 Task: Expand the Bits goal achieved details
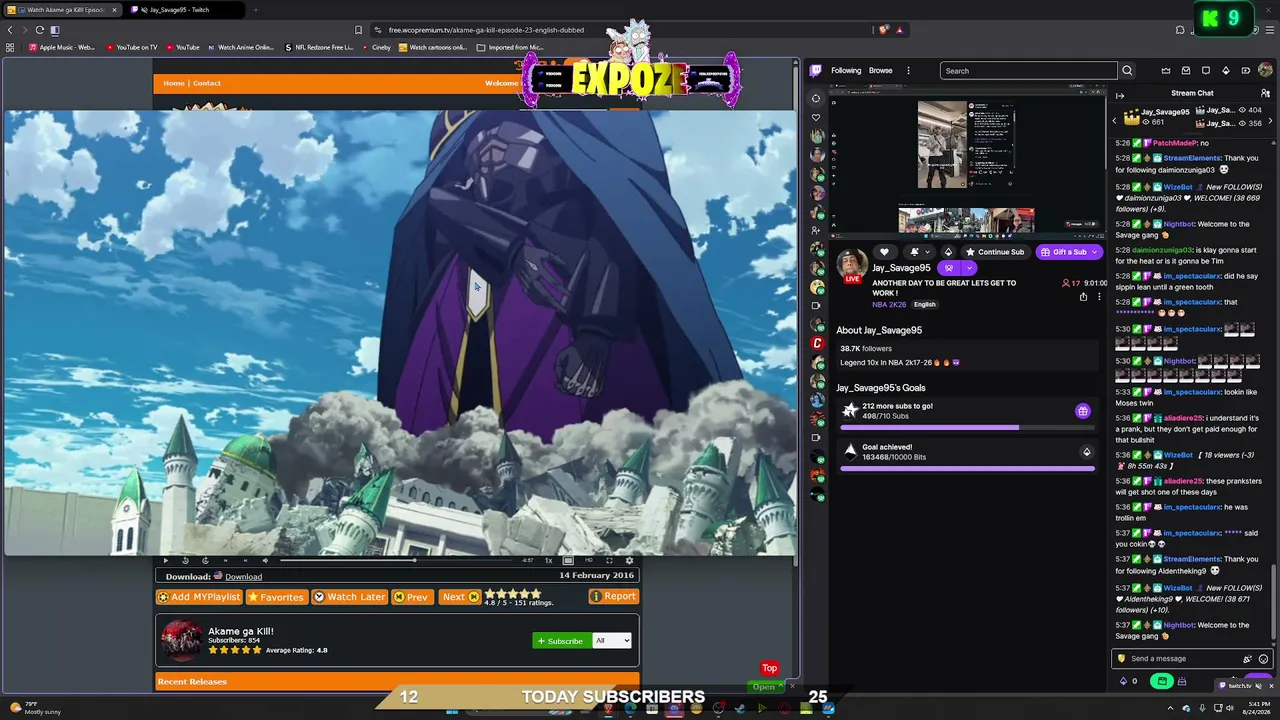coord(1086,453)
